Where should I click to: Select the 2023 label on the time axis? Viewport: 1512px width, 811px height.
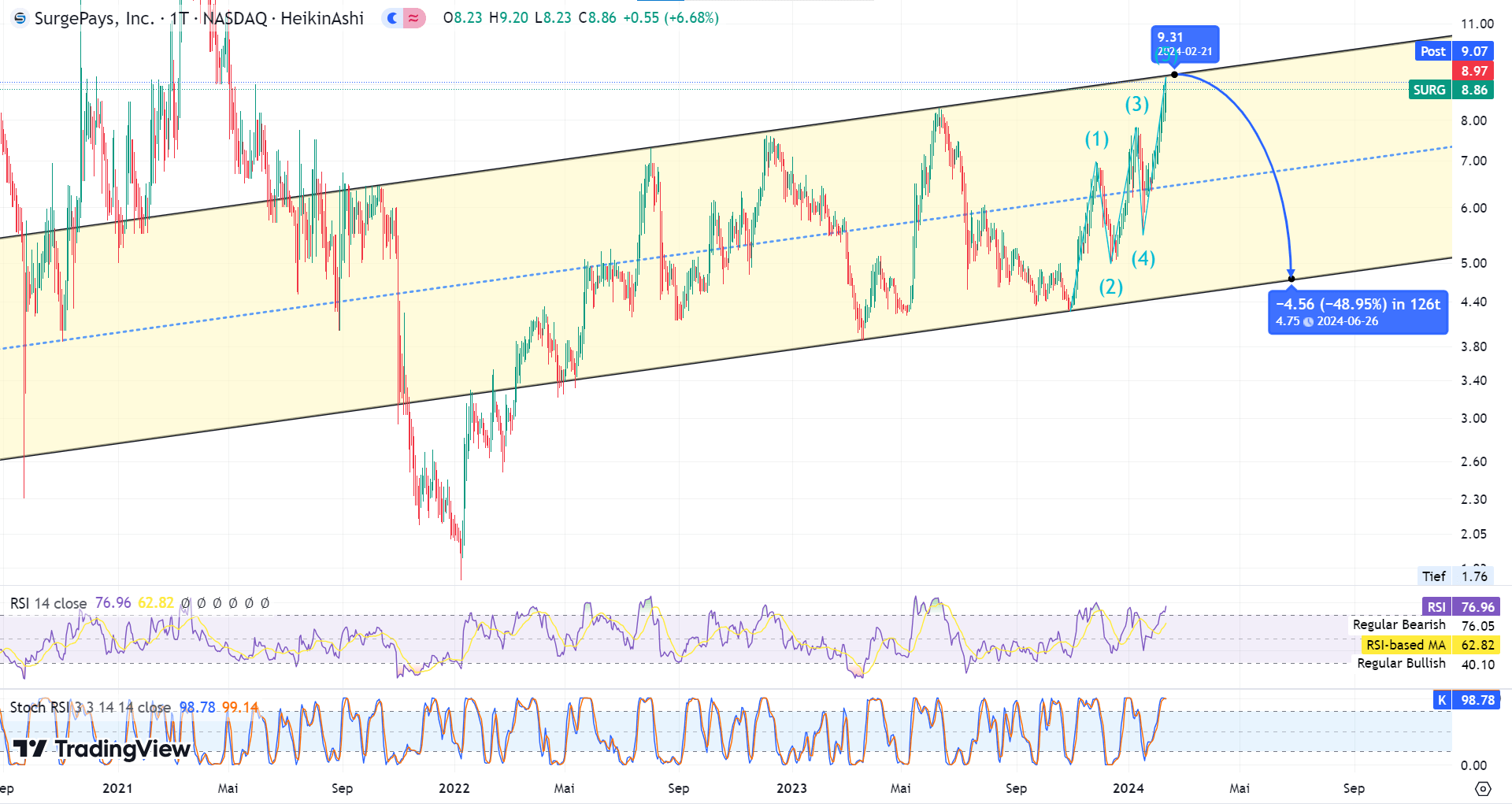(x=792, y=788)
